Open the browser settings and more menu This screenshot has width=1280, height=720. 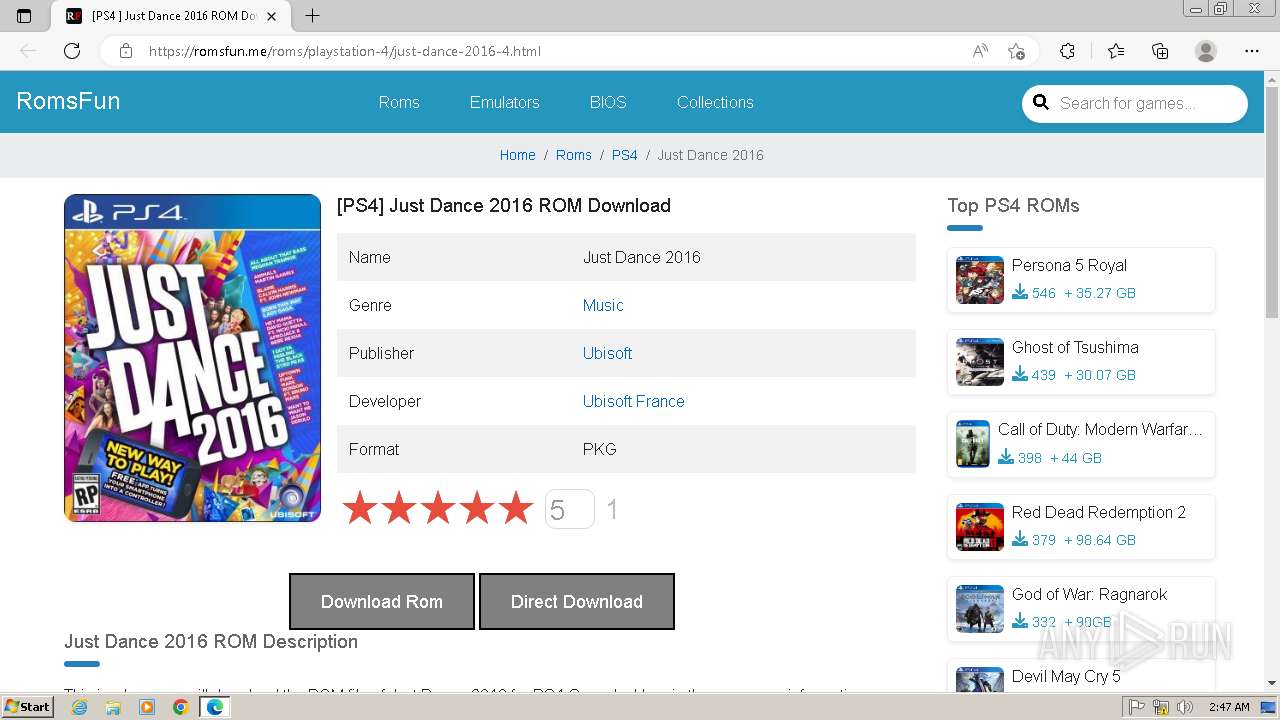click(1252, 51)
